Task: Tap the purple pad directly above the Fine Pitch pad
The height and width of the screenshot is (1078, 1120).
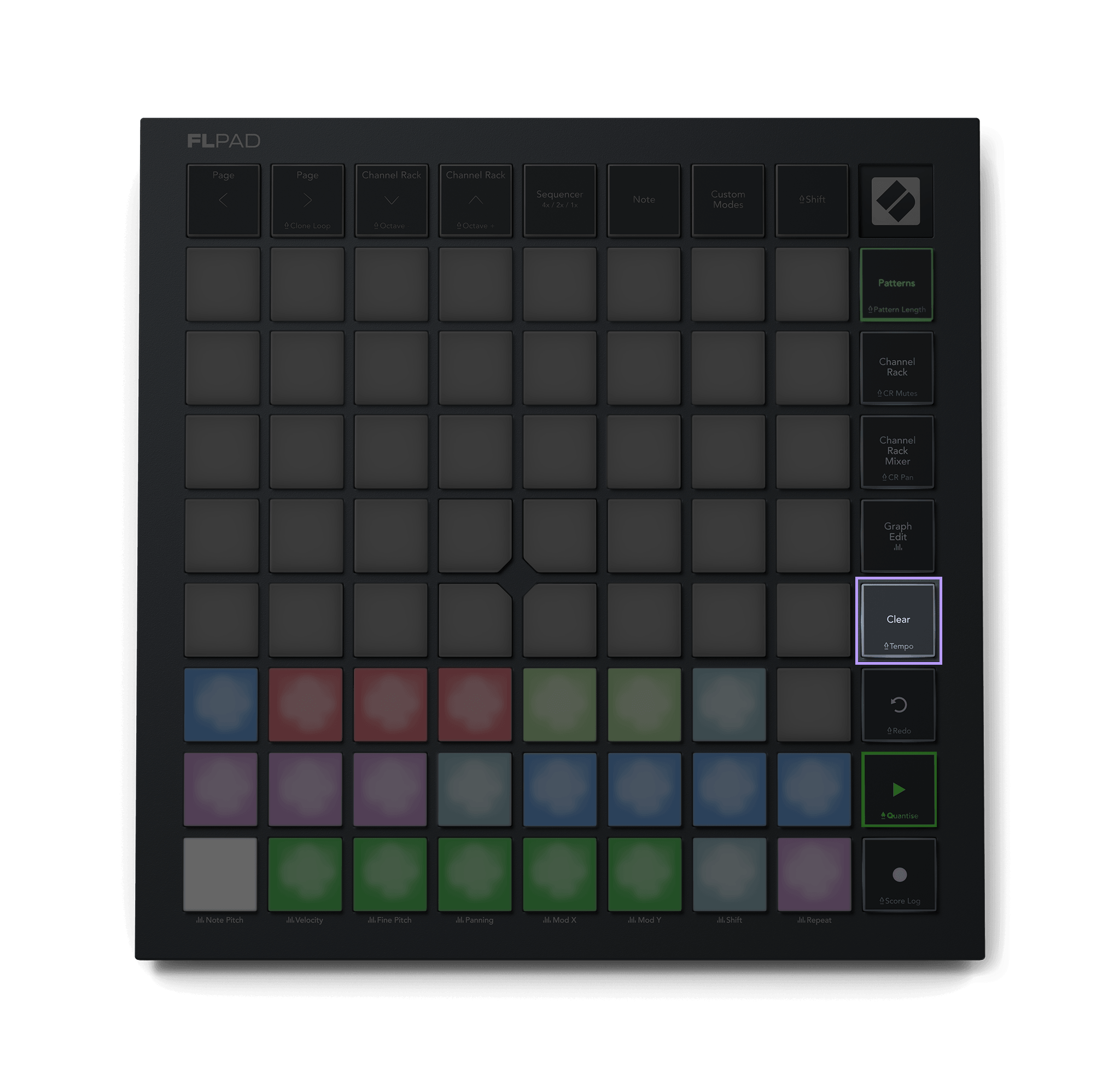Action: pyautogui.click(x=390, y=789)
